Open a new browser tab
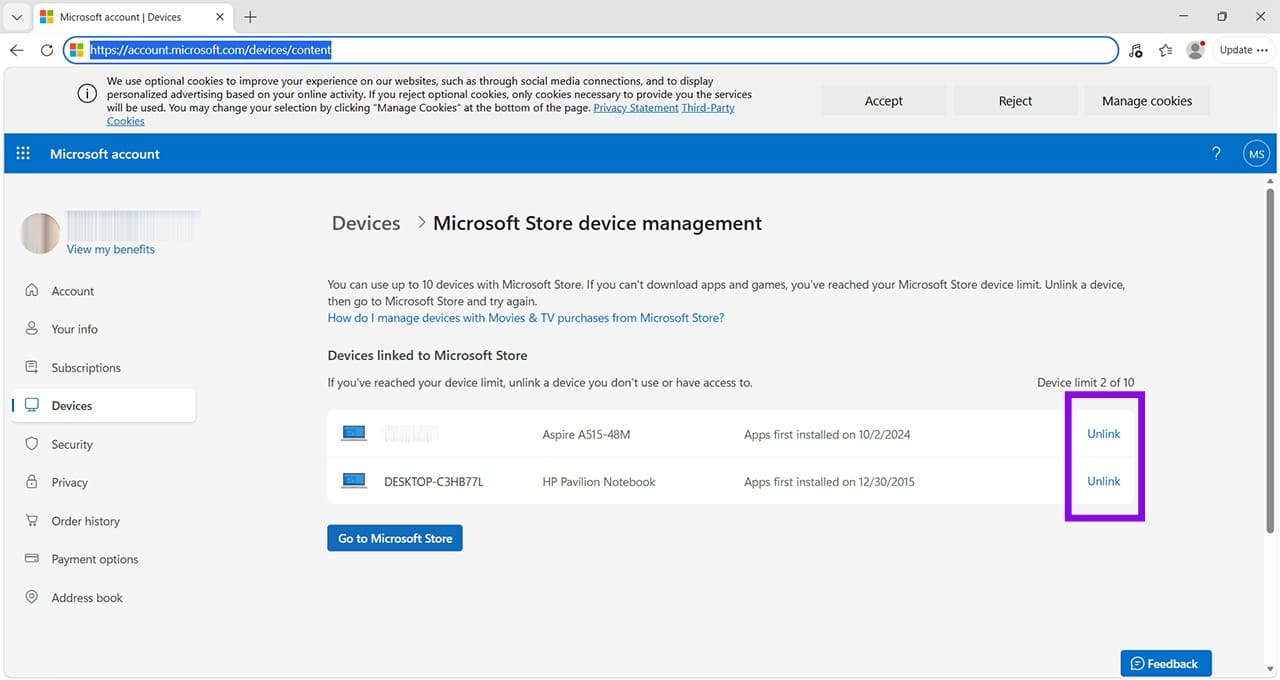1280x680 pixels. [x=250, y=17]
